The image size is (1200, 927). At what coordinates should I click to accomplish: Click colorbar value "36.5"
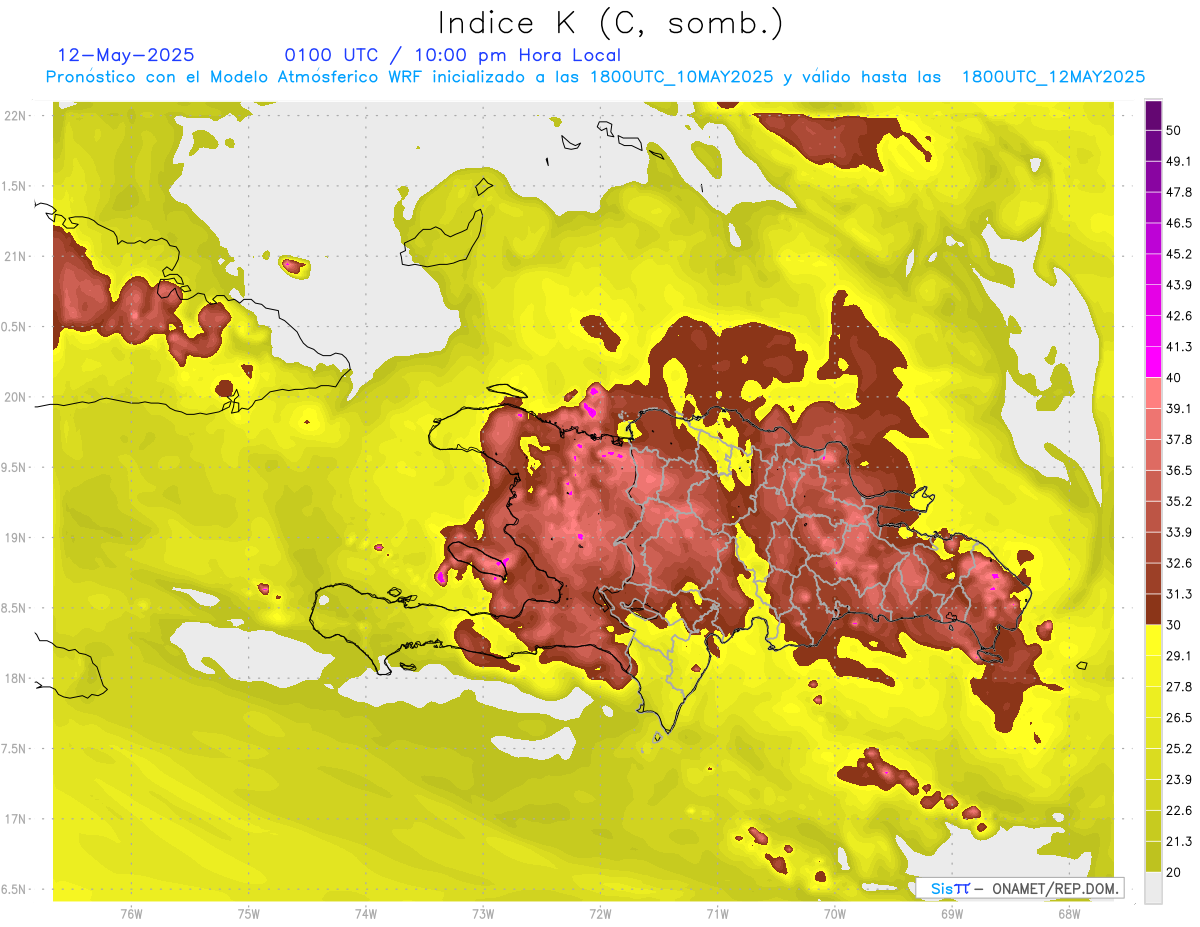pos(1178,470)
